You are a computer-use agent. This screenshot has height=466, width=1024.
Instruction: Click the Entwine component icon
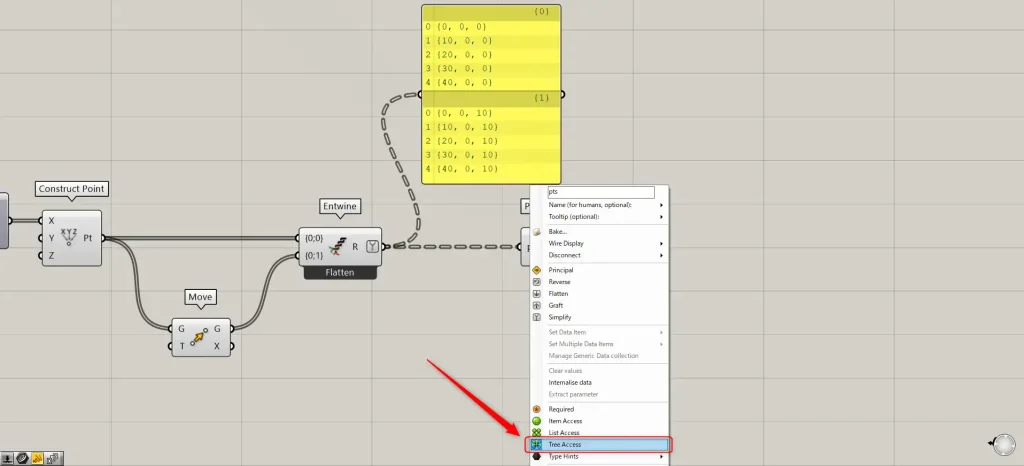(338, 246)
